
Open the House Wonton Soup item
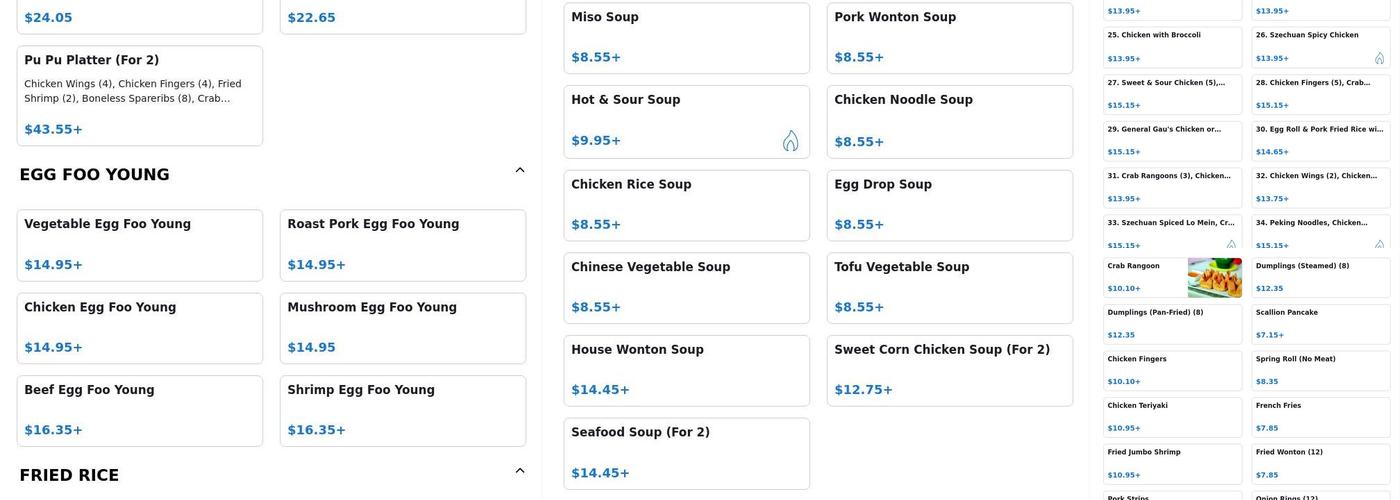(686, 371)
